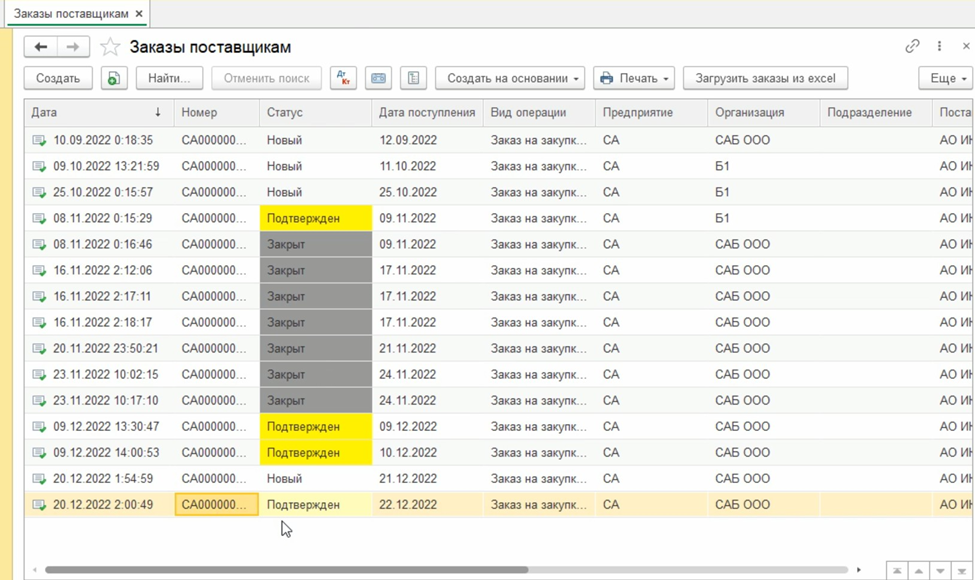Click organization Б1 in the 09.10.2022 row
975x580 pixels.
point(722,167)
